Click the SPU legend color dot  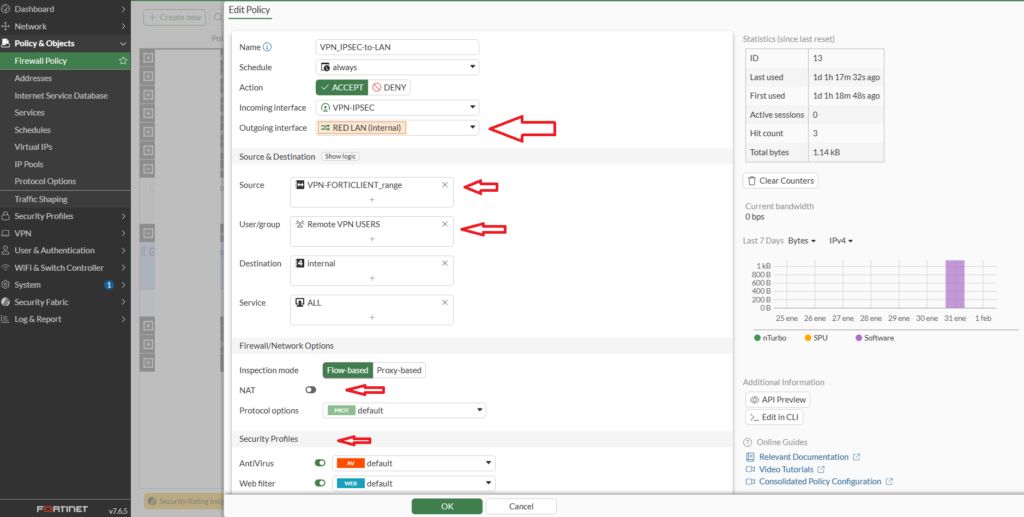pyautogui.click(x=808, y=338)
